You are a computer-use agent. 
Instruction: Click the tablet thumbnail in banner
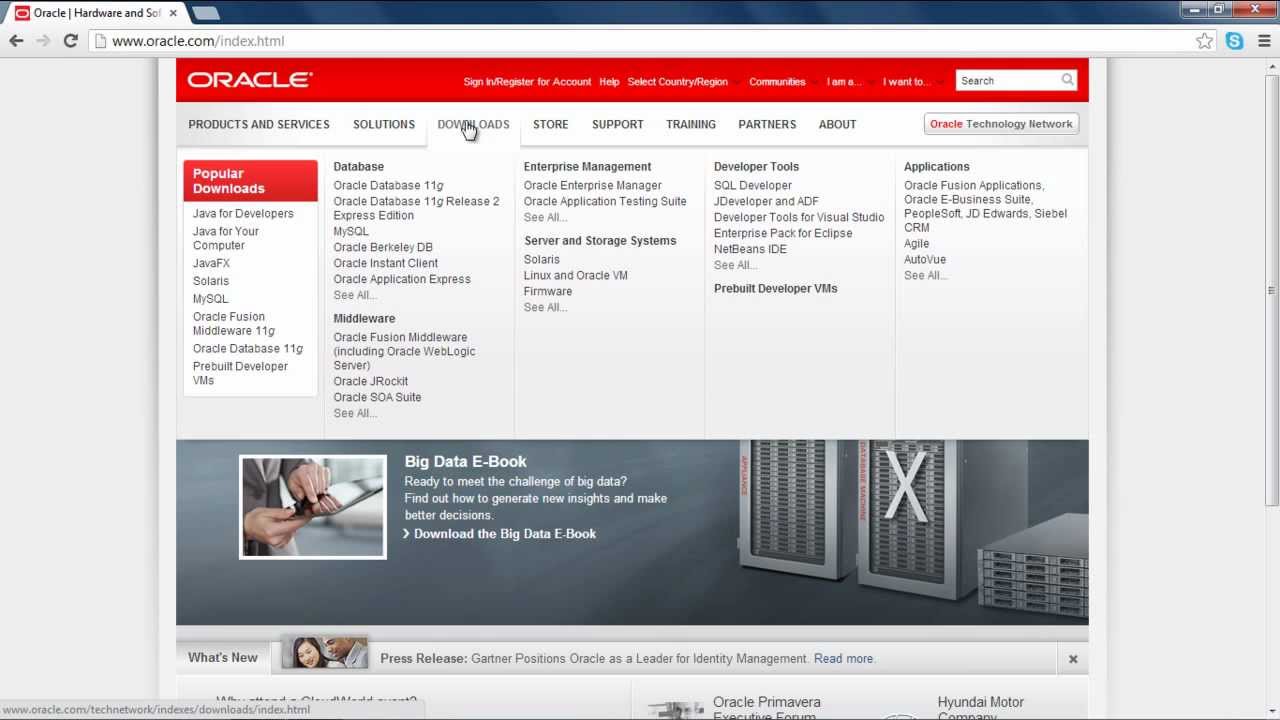(x=313, y=507)
